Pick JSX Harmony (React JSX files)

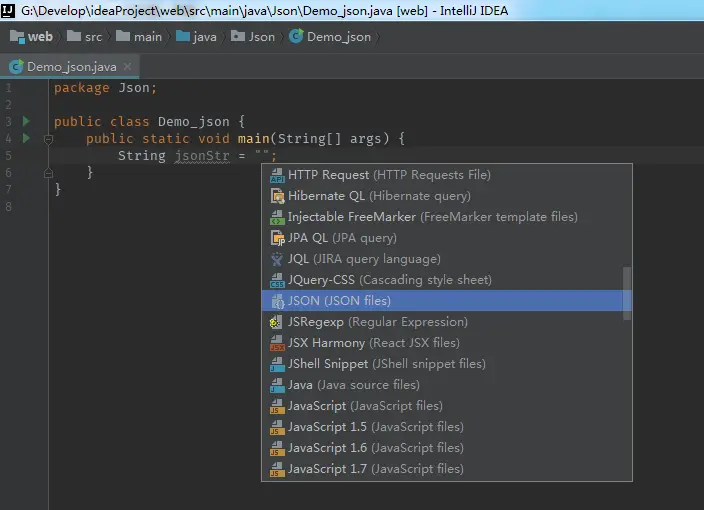point(447,343)
